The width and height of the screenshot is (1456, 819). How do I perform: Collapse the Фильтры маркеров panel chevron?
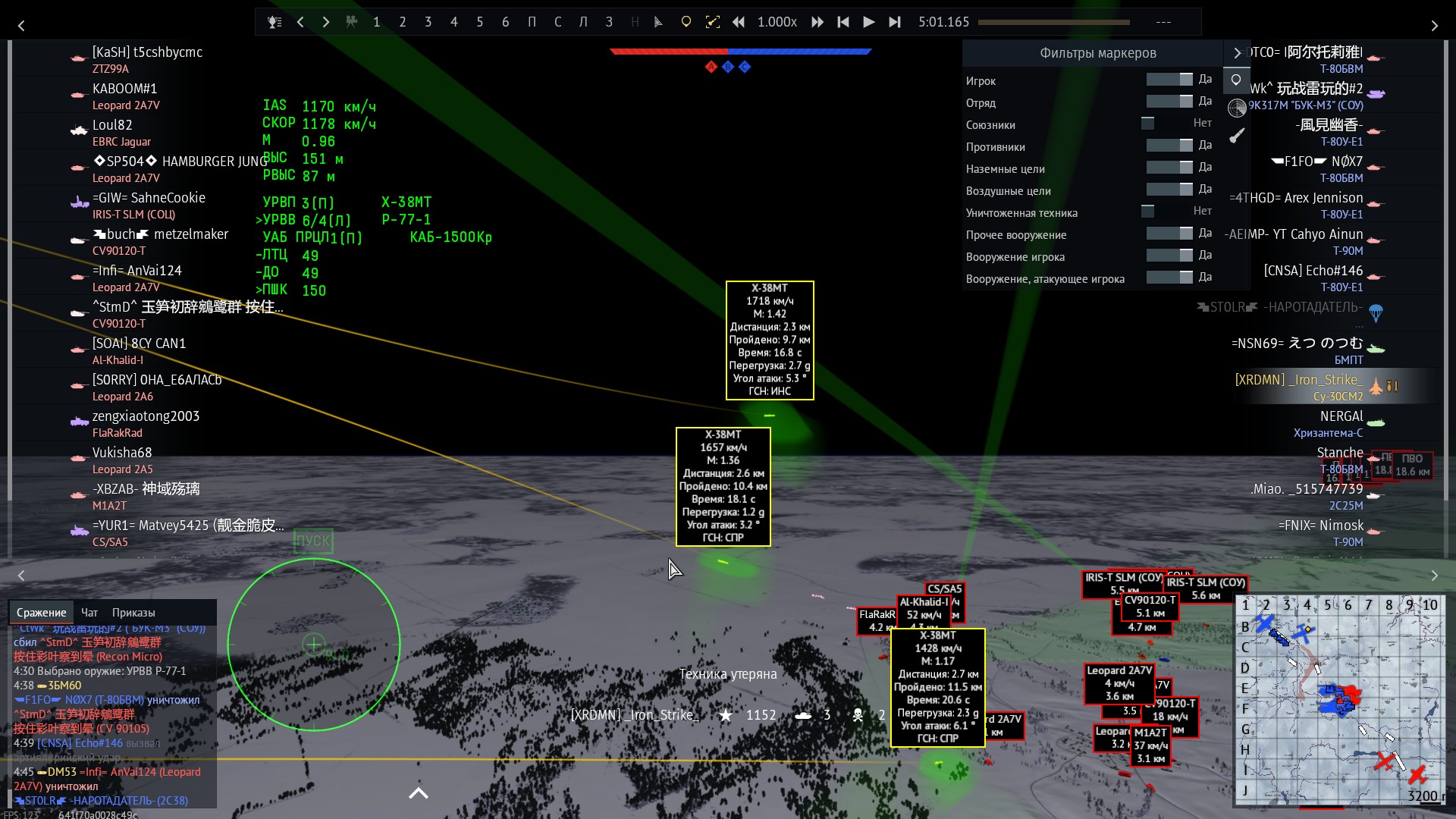[1237, 53]
